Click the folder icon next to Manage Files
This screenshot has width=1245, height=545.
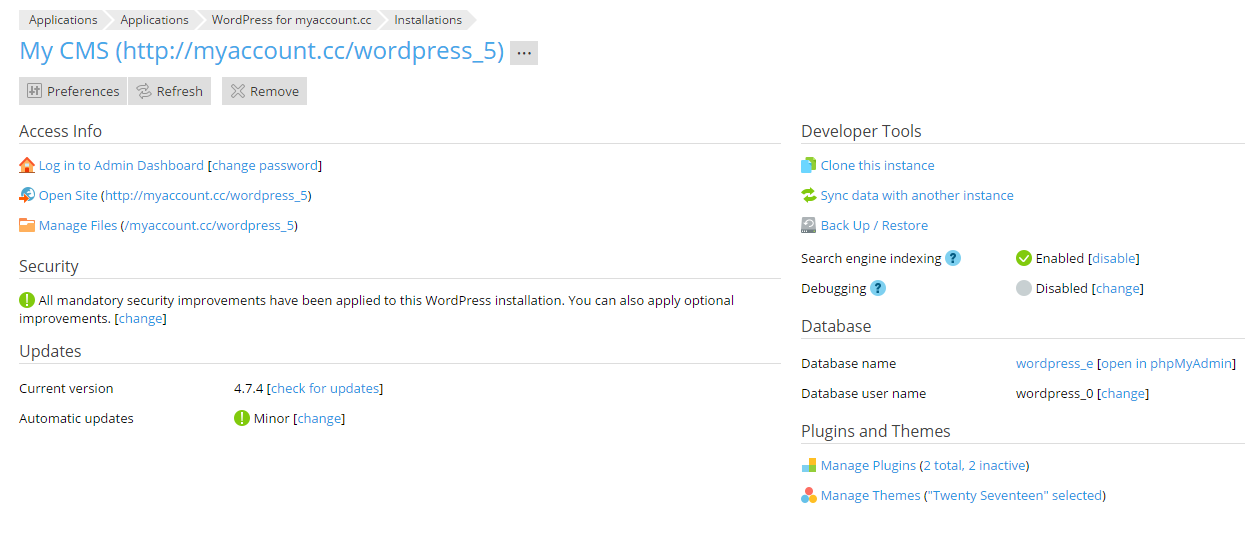27,225
